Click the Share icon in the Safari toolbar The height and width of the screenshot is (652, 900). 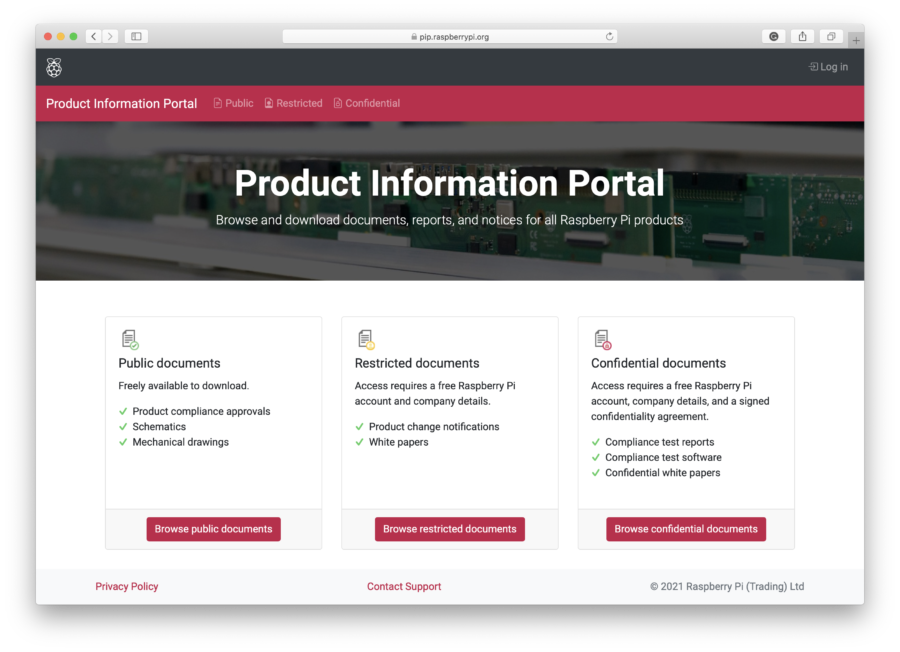802,36
